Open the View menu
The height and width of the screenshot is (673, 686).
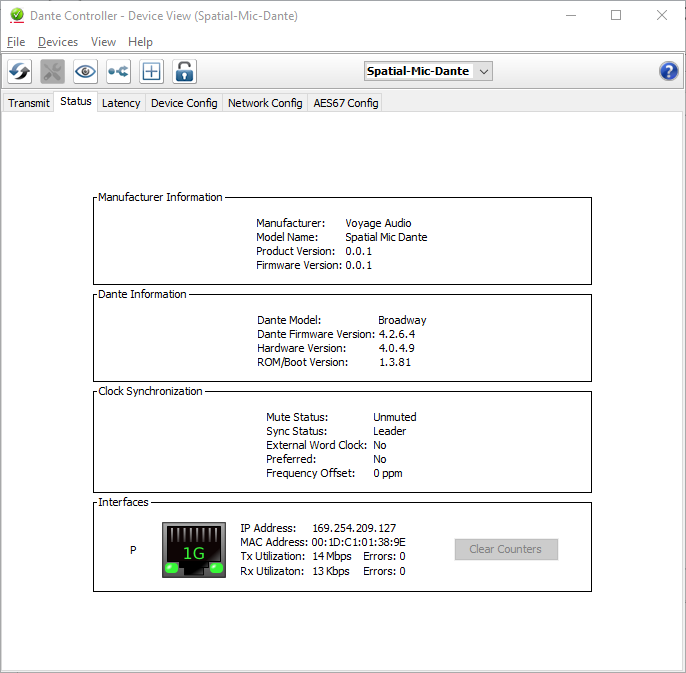coord(103,42)
